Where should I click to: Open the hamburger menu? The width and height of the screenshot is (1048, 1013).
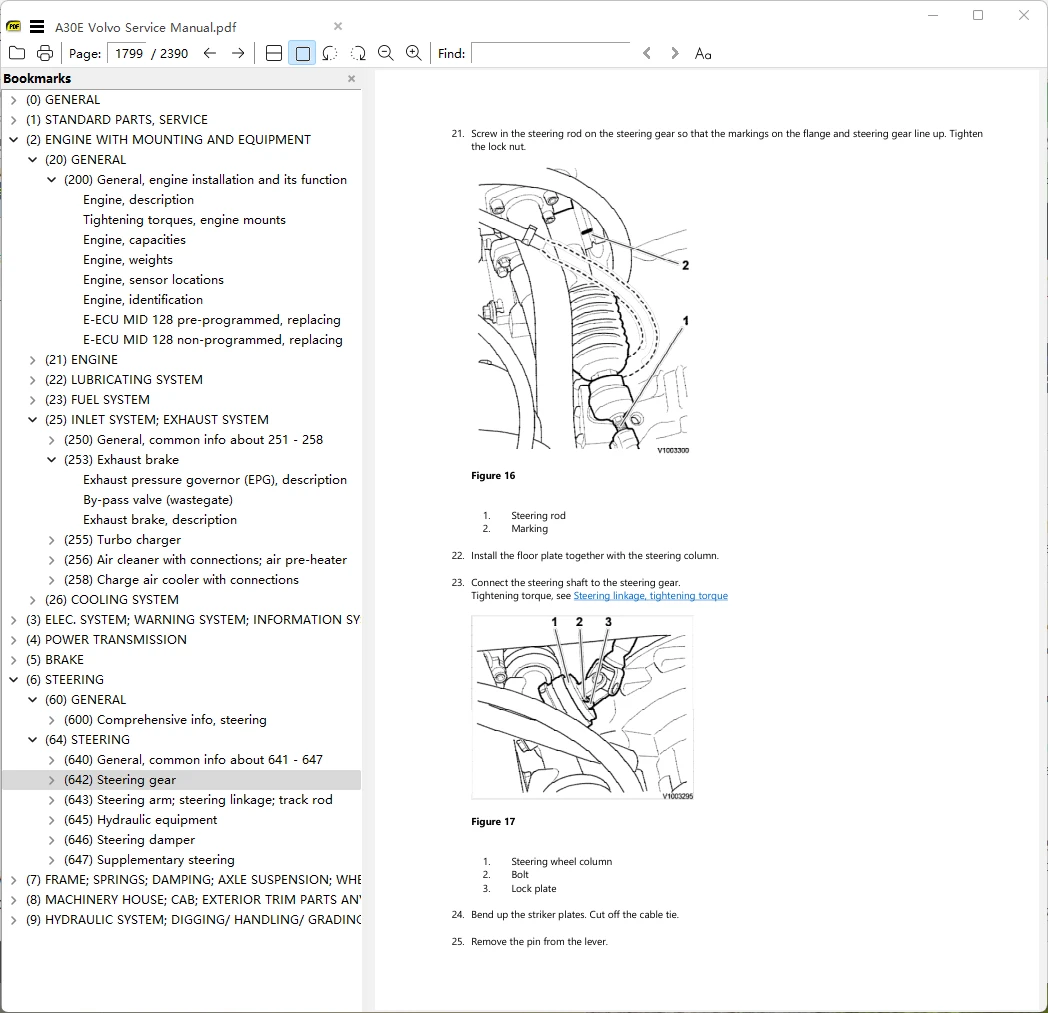coord(37,27)
